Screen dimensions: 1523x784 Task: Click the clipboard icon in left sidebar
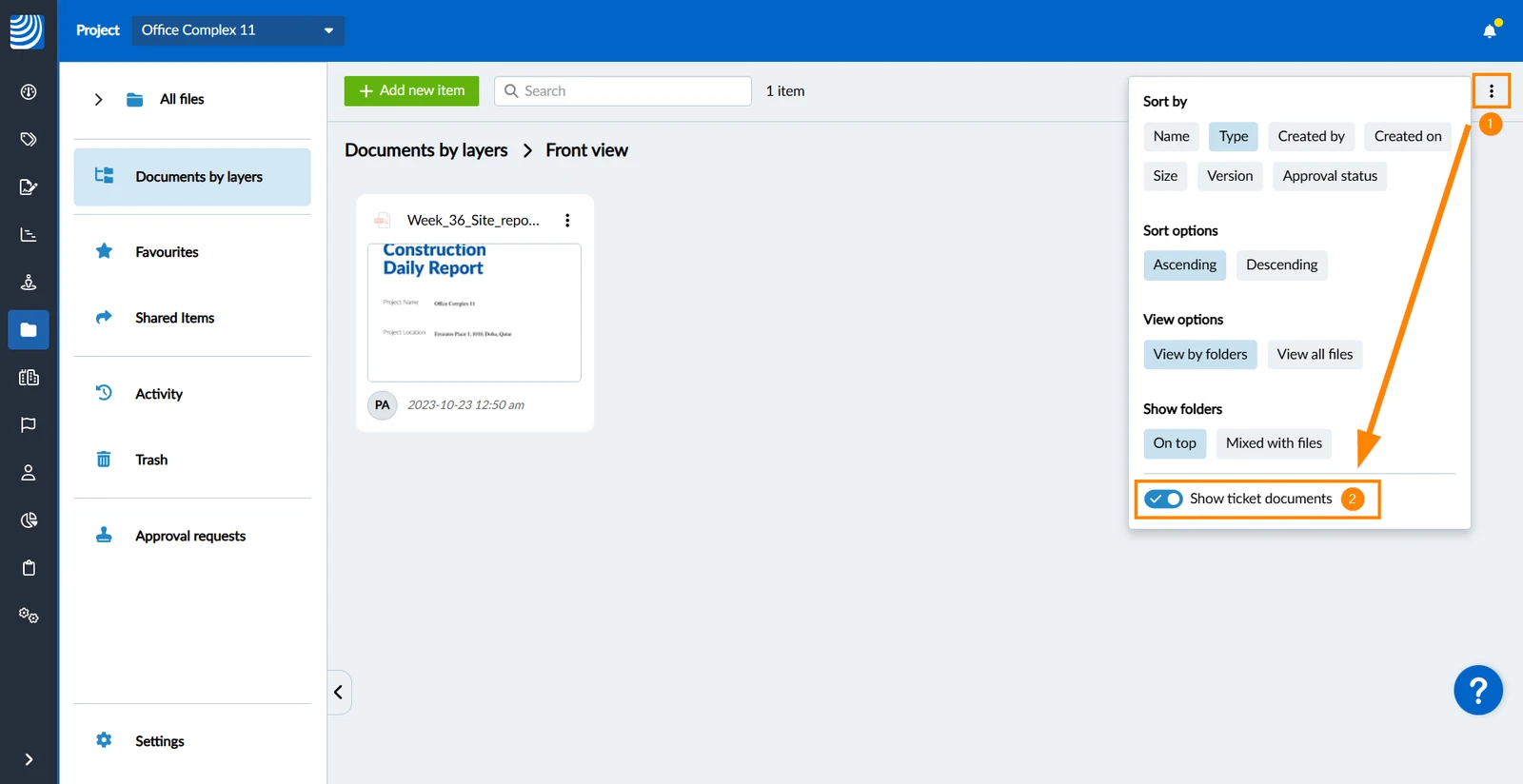click(29, 568)
